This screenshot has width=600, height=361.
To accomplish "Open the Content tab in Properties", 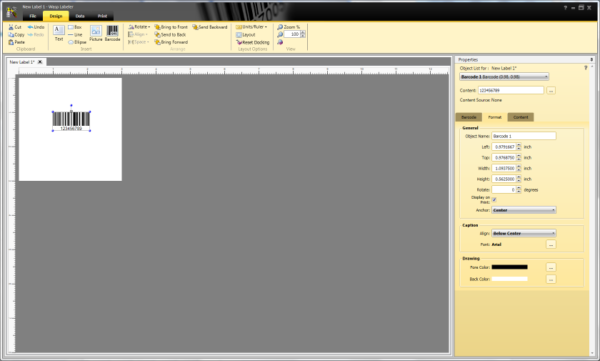I will click(520, 117).
